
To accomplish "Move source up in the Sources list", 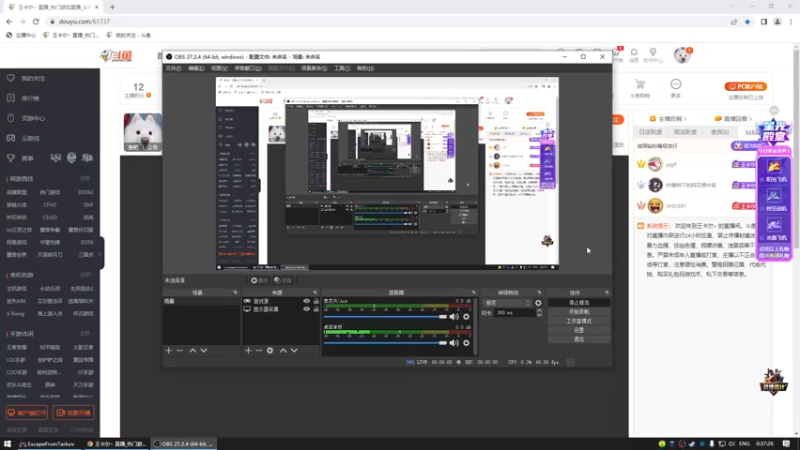I will tap(283, 351).
